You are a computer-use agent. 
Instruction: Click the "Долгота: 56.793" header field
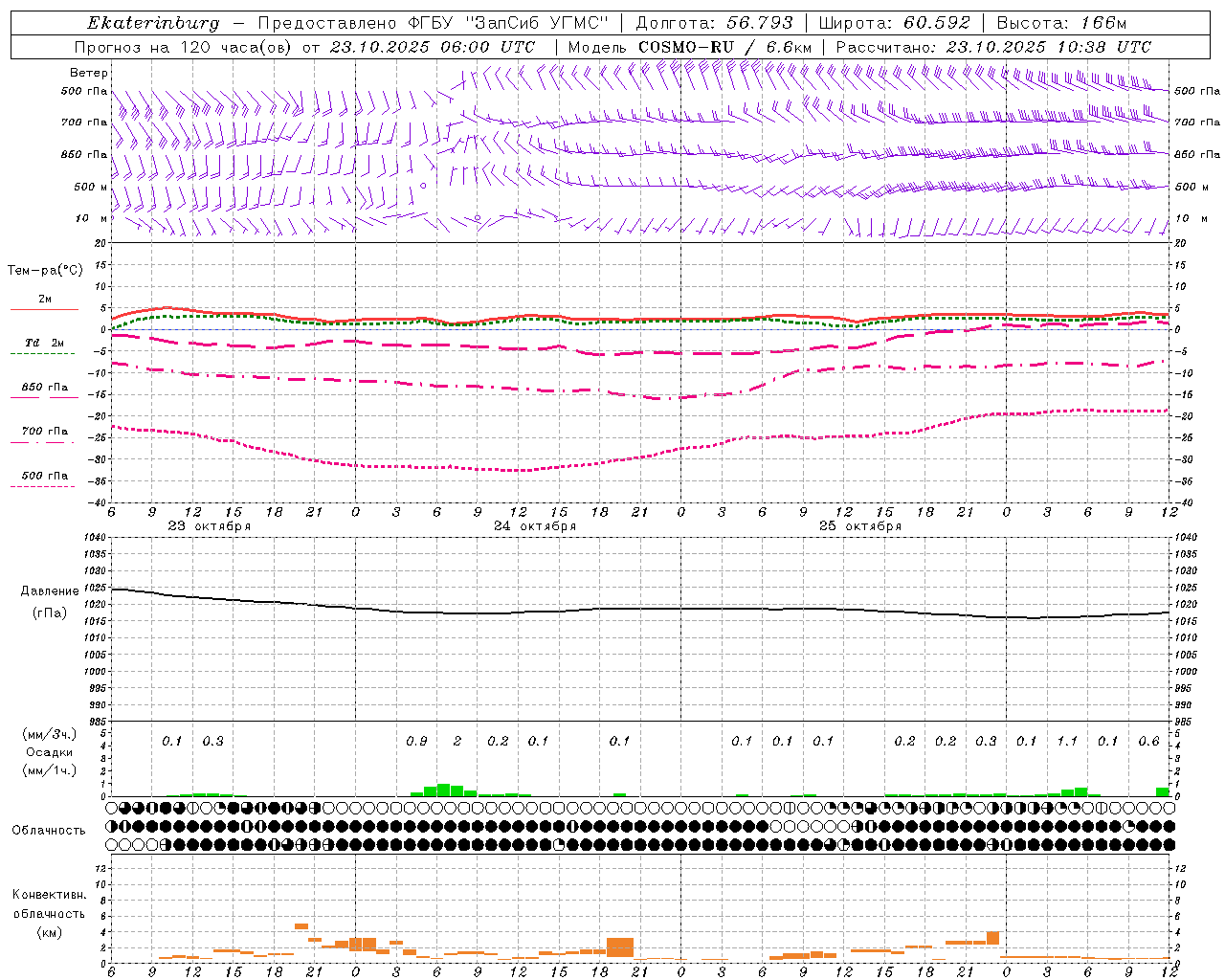(714, 23)
